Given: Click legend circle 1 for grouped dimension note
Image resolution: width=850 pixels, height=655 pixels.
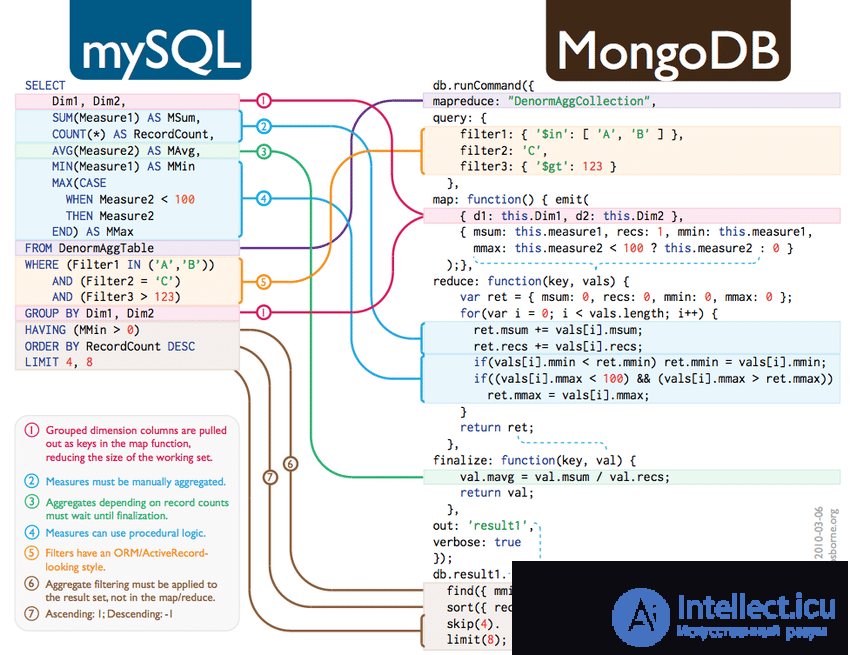Looking at the screenshot, I should pos(32,431).
